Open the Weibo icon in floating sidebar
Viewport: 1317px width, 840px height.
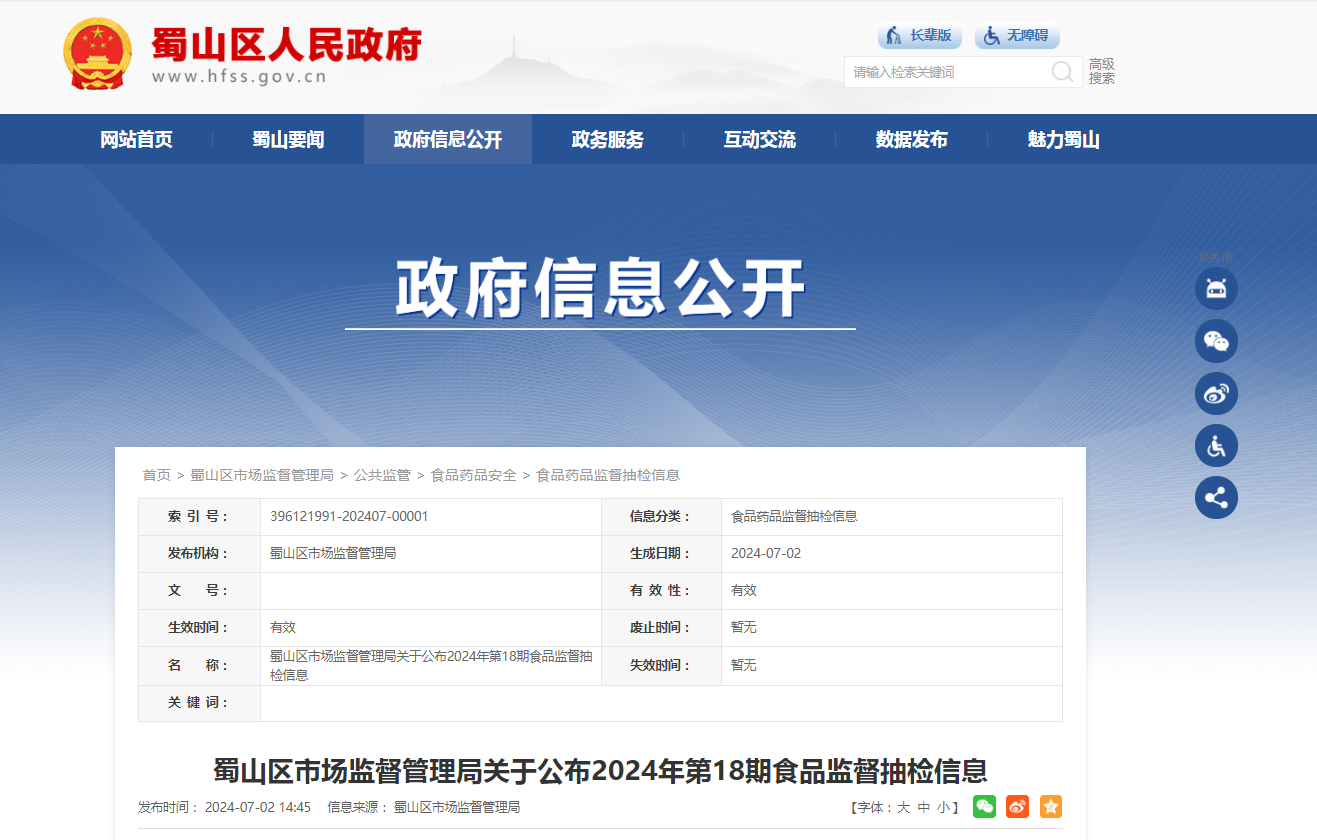[1216, 393]
